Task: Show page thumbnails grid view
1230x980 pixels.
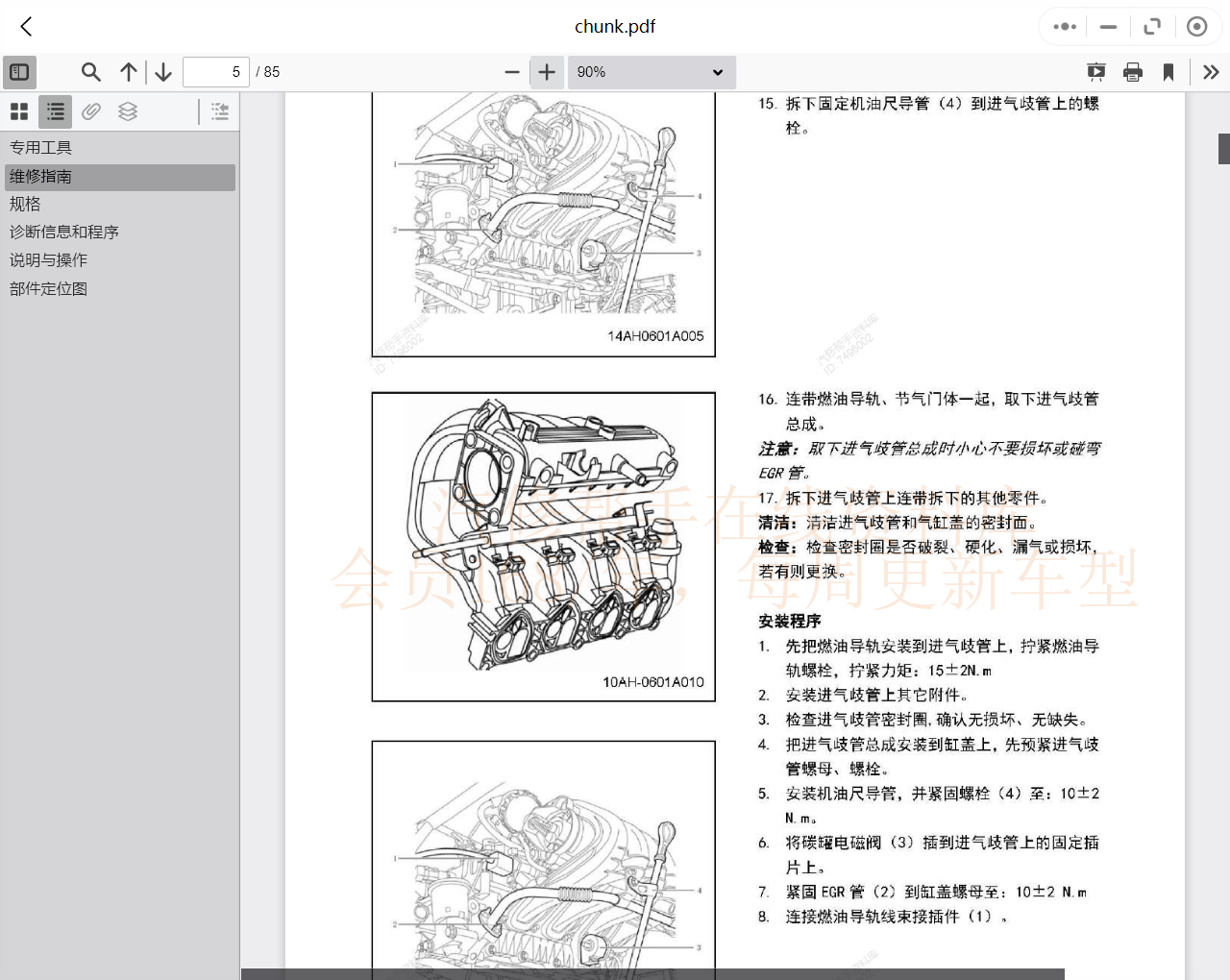Action: pos(19,111)
